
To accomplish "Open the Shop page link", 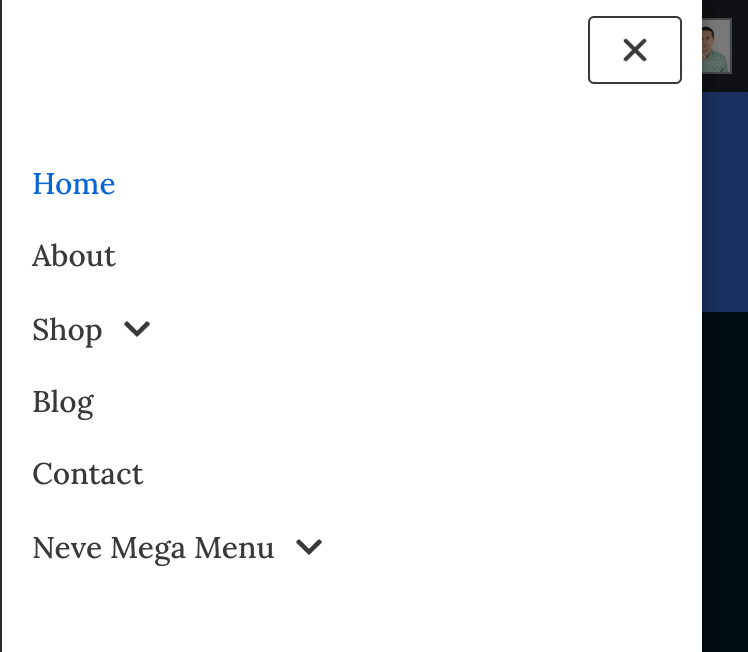I will [67, 330].
